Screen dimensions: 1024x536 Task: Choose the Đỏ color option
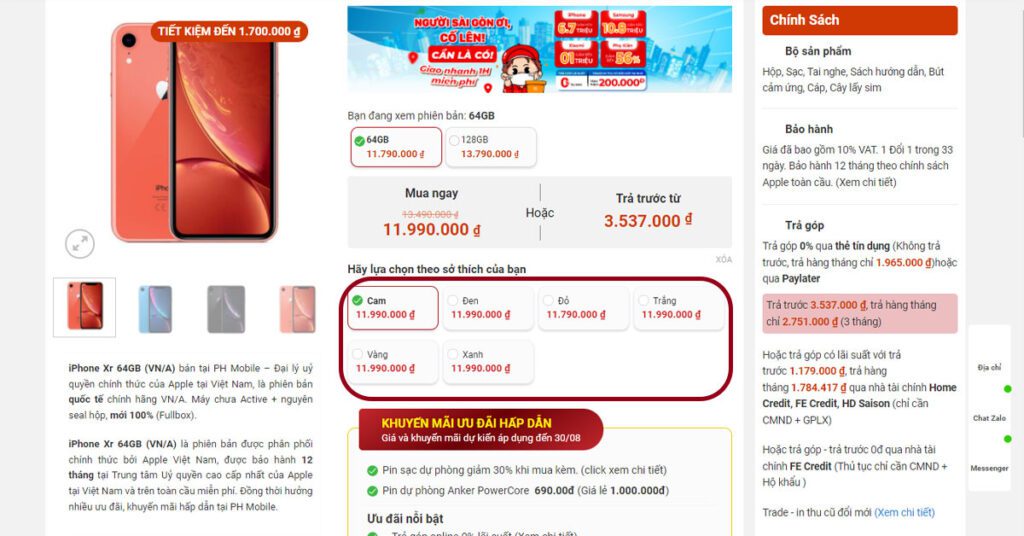583,307
